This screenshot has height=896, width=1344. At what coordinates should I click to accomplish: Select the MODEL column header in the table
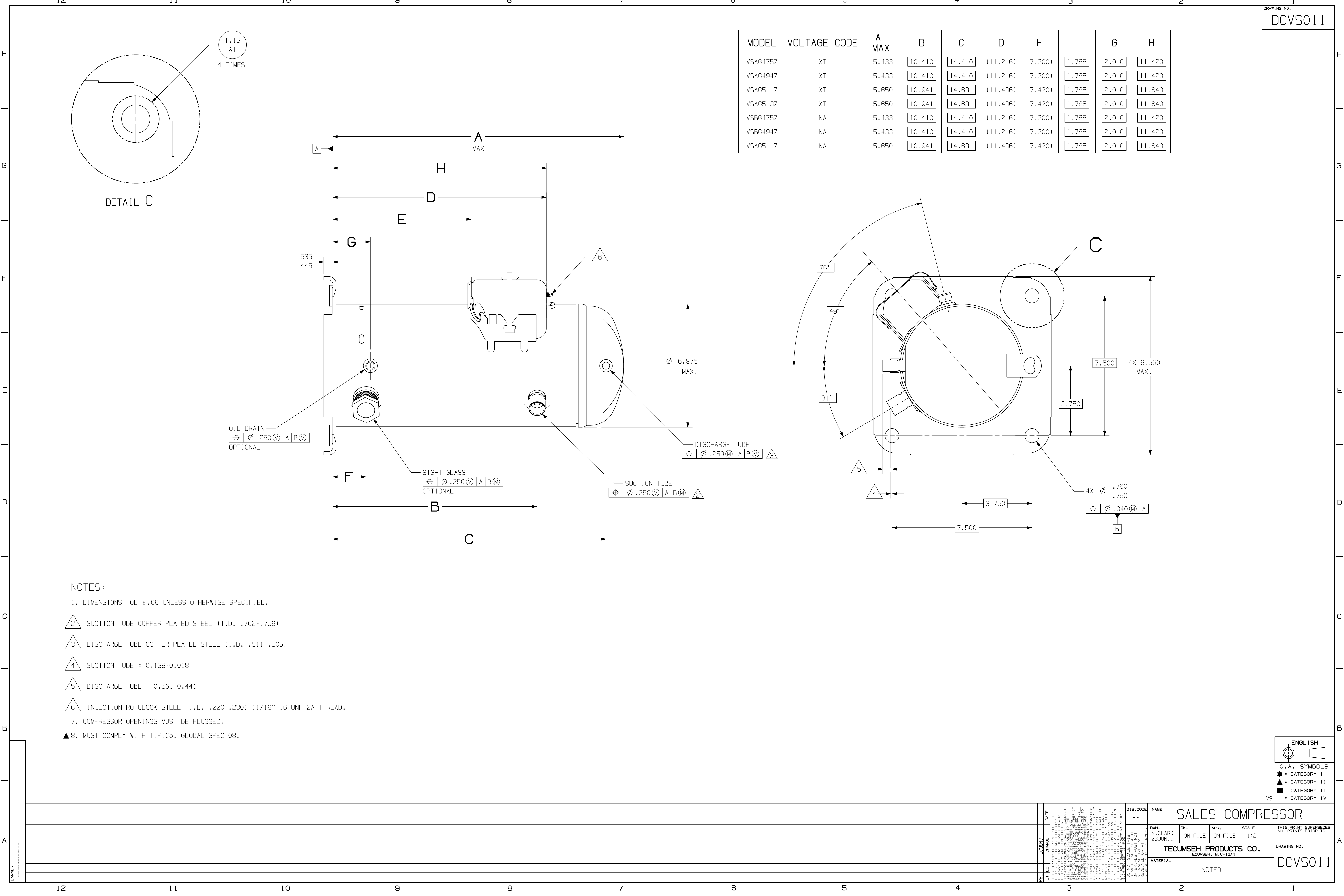click(761, 42)
